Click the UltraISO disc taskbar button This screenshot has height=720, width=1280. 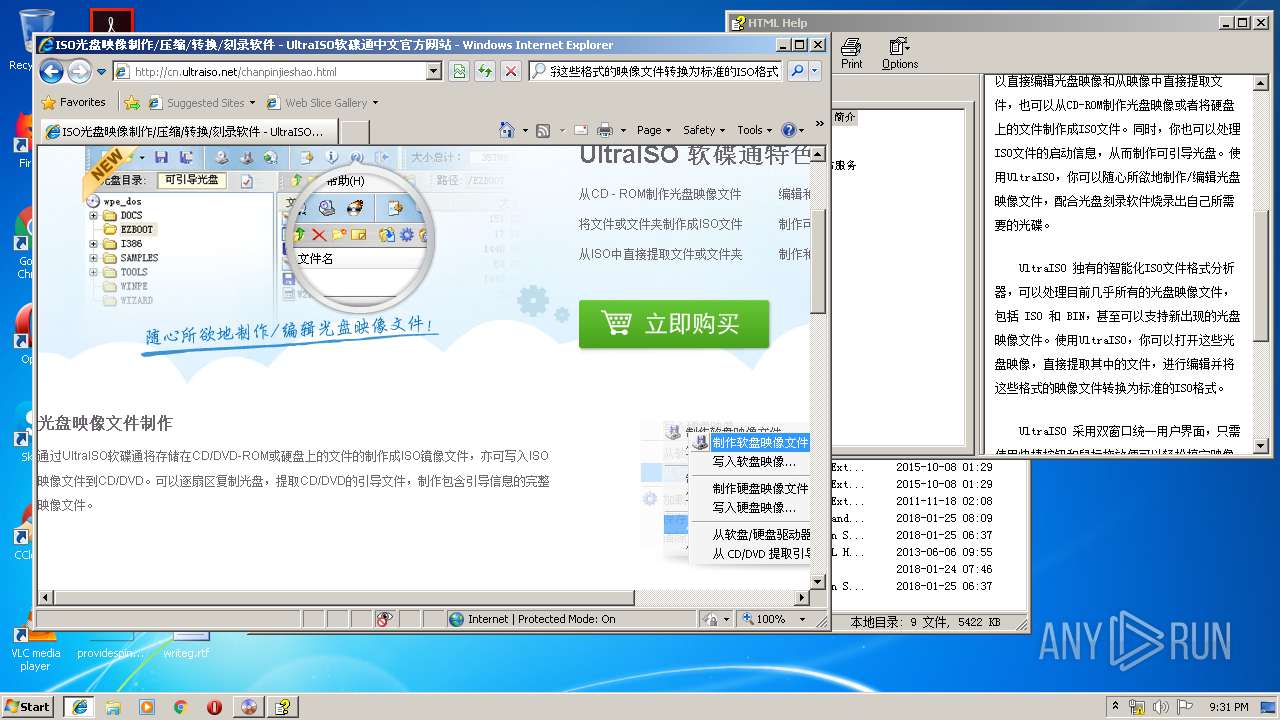249,707
